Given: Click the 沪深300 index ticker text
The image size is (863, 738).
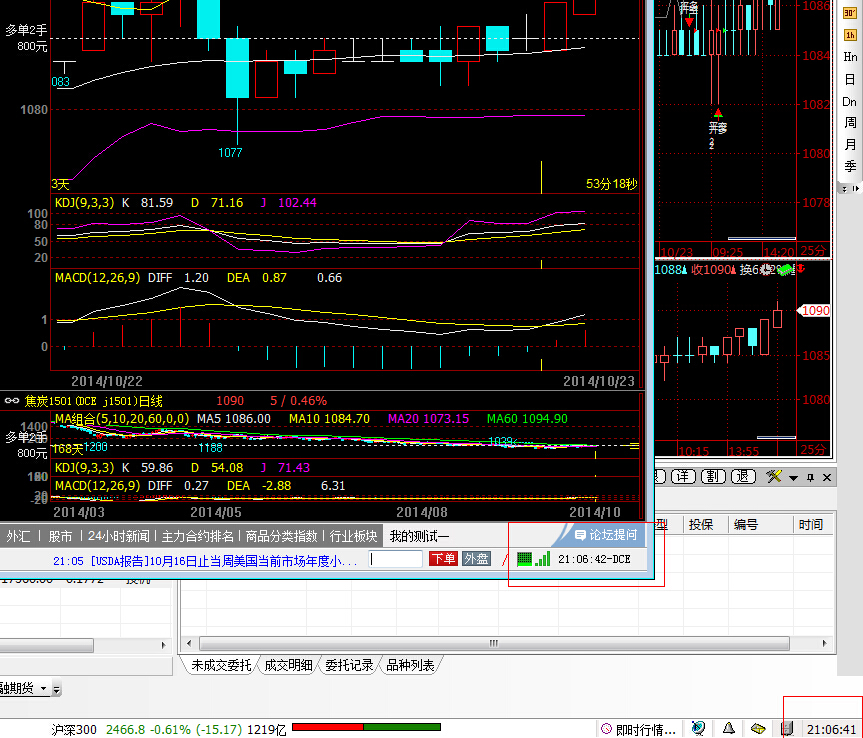Looking at the screenshot, I should tap(74, 730).
